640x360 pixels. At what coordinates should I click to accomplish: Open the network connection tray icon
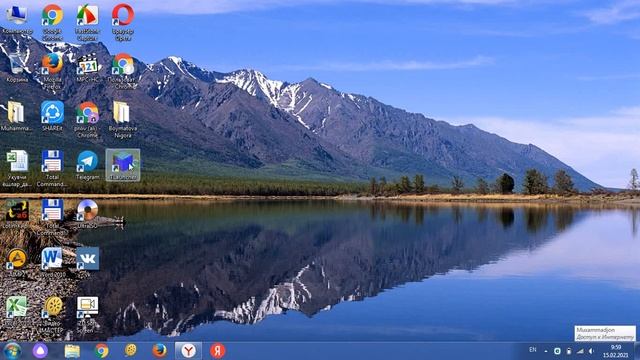tap(580, 351)
